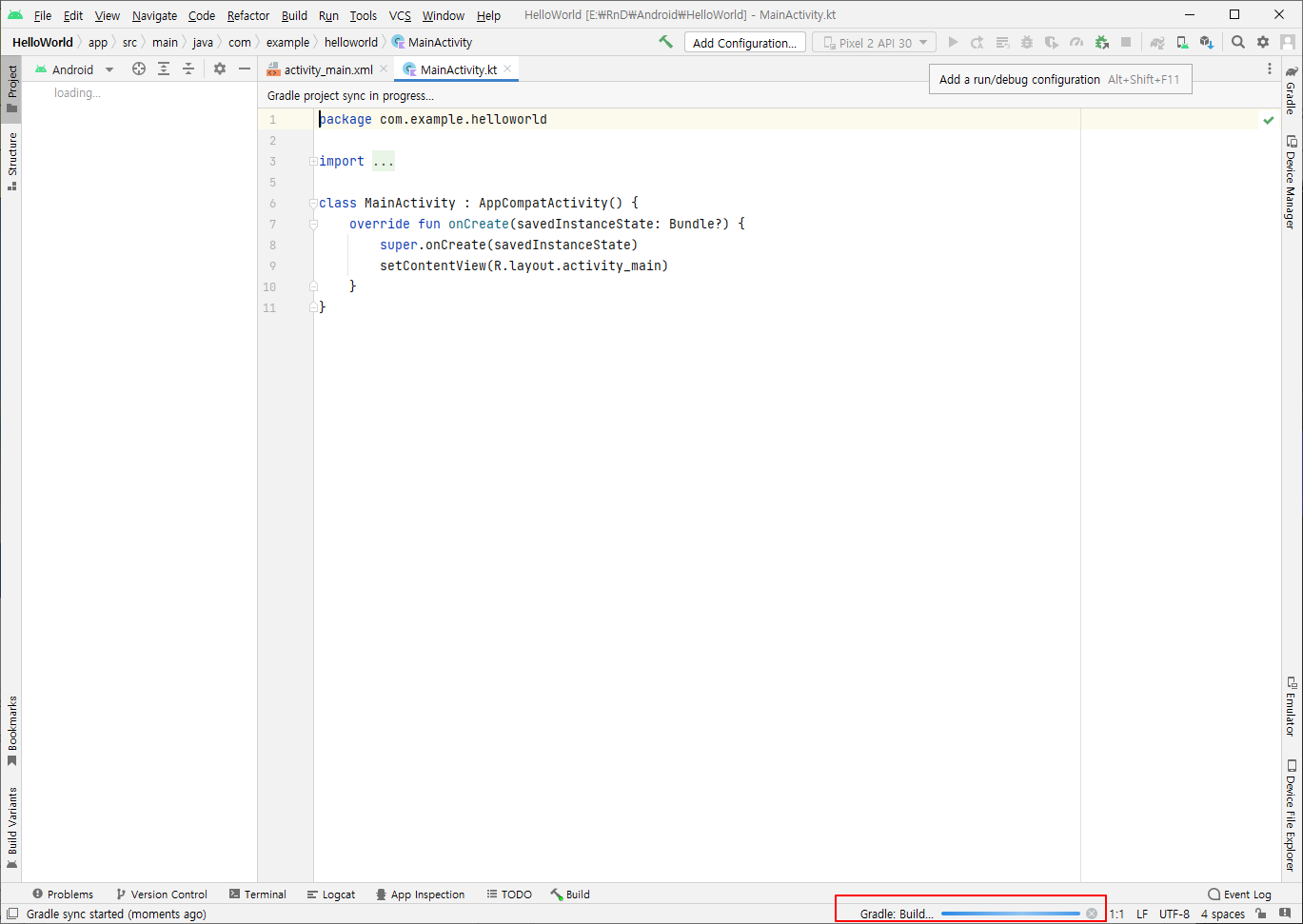Toggle the Structure tool window stripe button
The image size is (1303, 924).
click(12, 162)
